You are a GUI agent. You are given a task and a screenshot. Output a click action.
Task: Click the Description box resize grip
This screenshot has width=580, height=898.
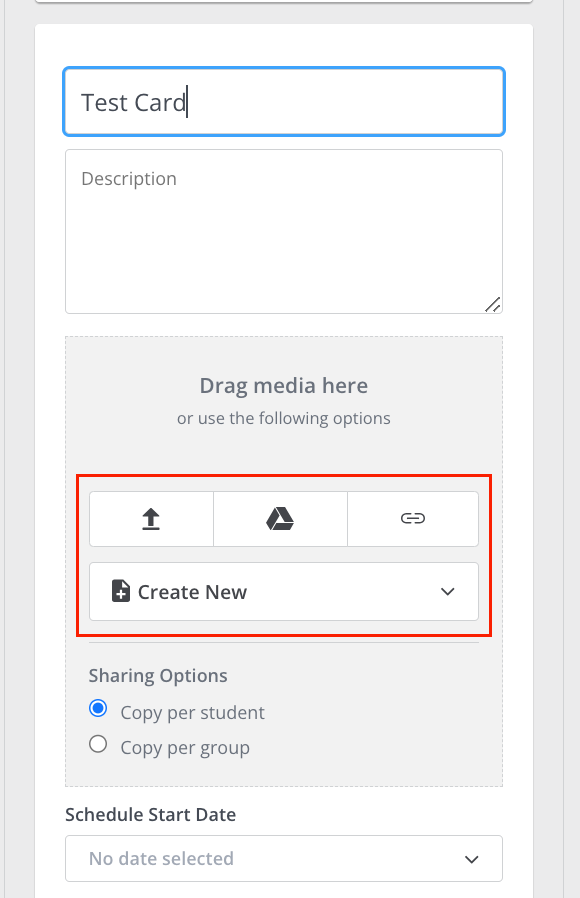tap(492, 305)
